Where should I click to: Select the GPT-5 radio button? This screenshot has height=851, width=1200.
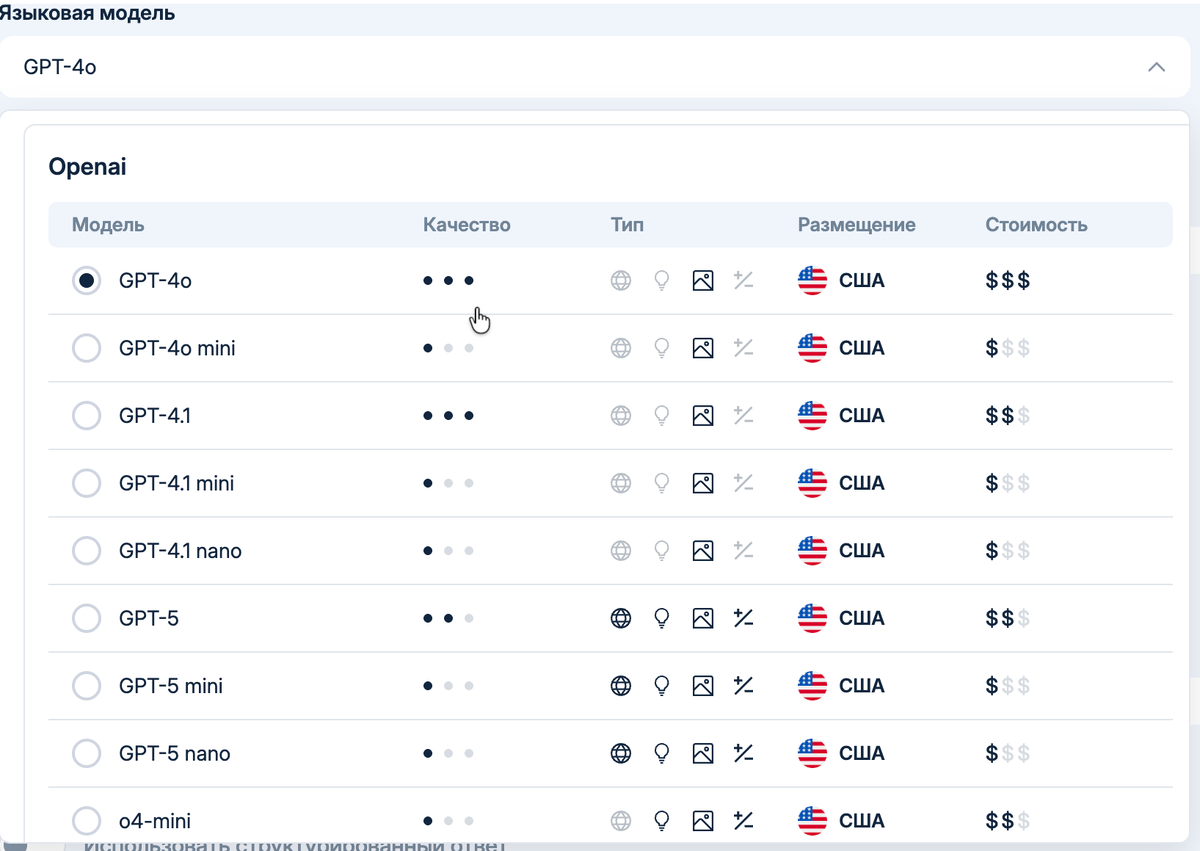click(x=87, y=619)
